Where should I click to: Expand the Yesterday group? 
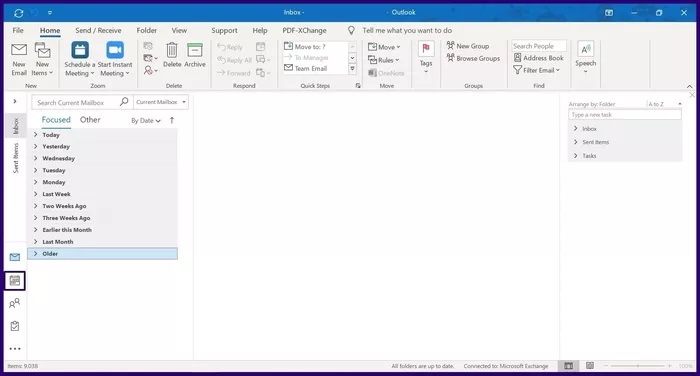coord(35,146)
